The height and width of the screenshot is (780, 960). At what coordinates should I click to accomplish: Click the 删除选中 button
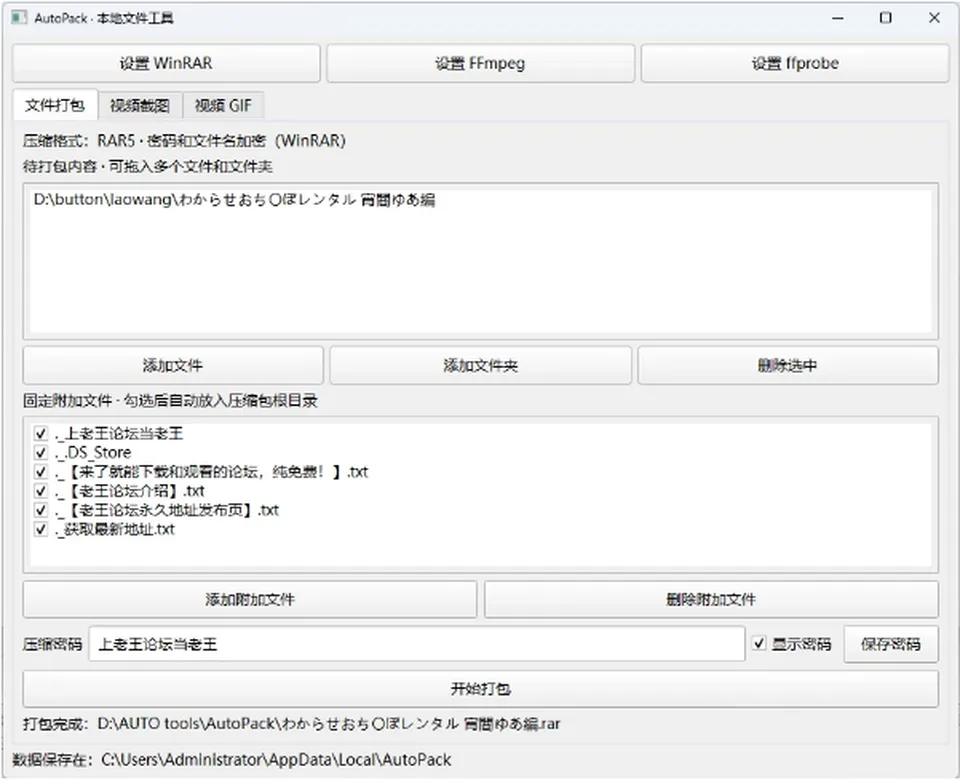point(788,366)
